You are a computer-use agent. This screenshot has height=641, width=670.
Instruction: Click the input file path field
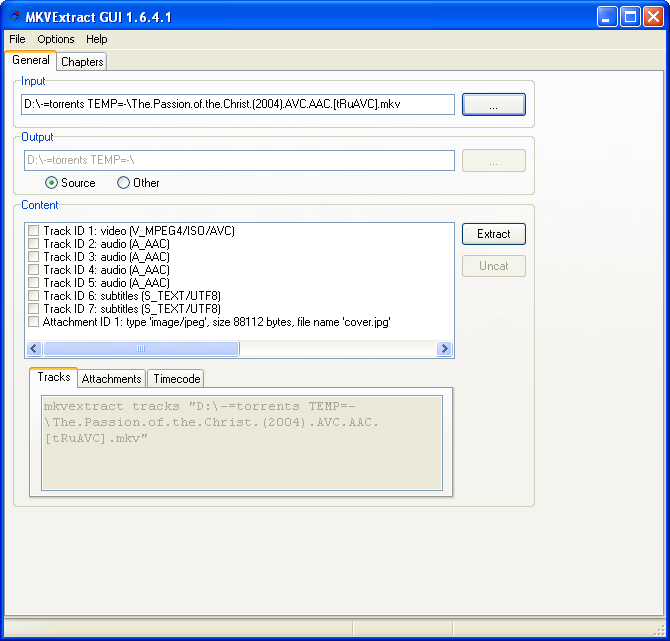tap(238, 104)
